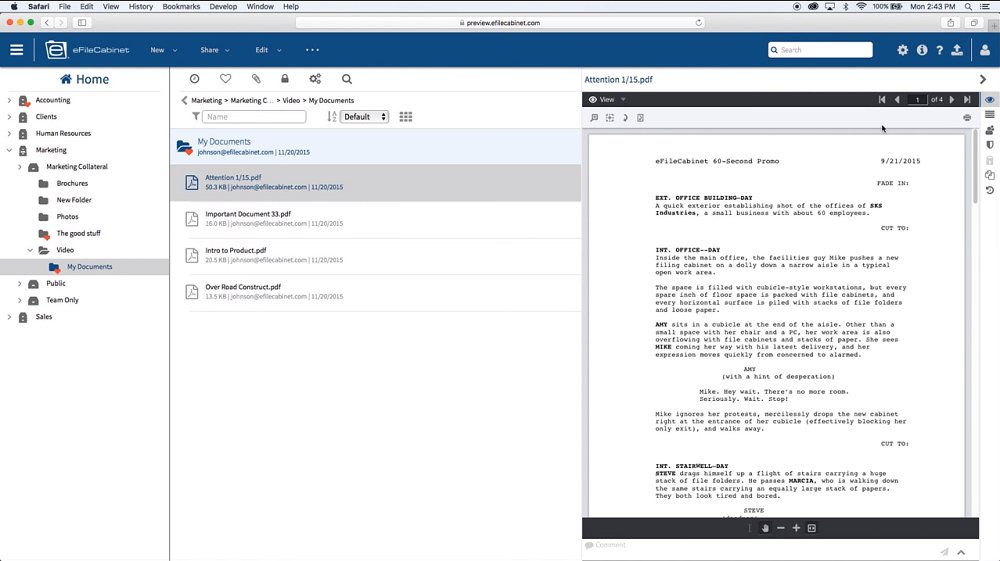Go to next page in viewer
This screenshot has width=1000, height=561.
tap(952, 100)
